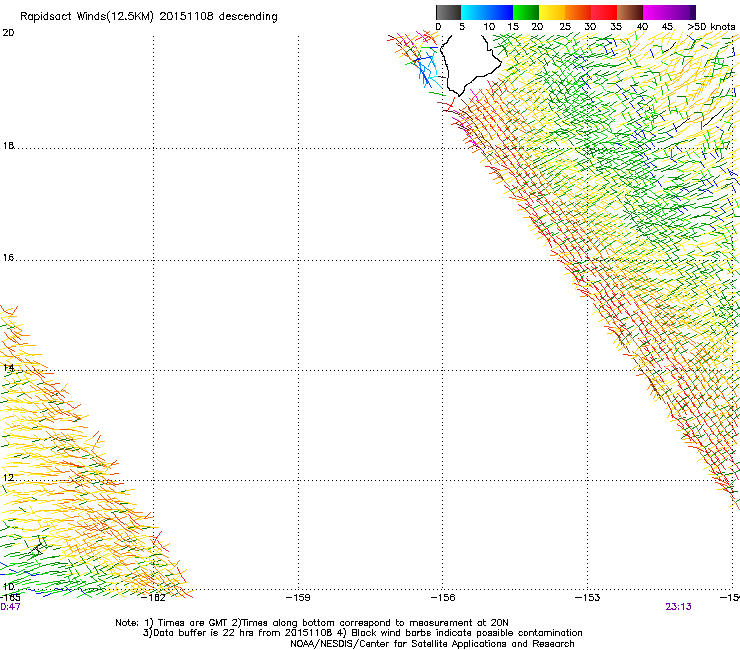This screenshot has height=650, width=740.
Task: Click the blue 10-15 knots legend swatch
Action: pos(500,12)
